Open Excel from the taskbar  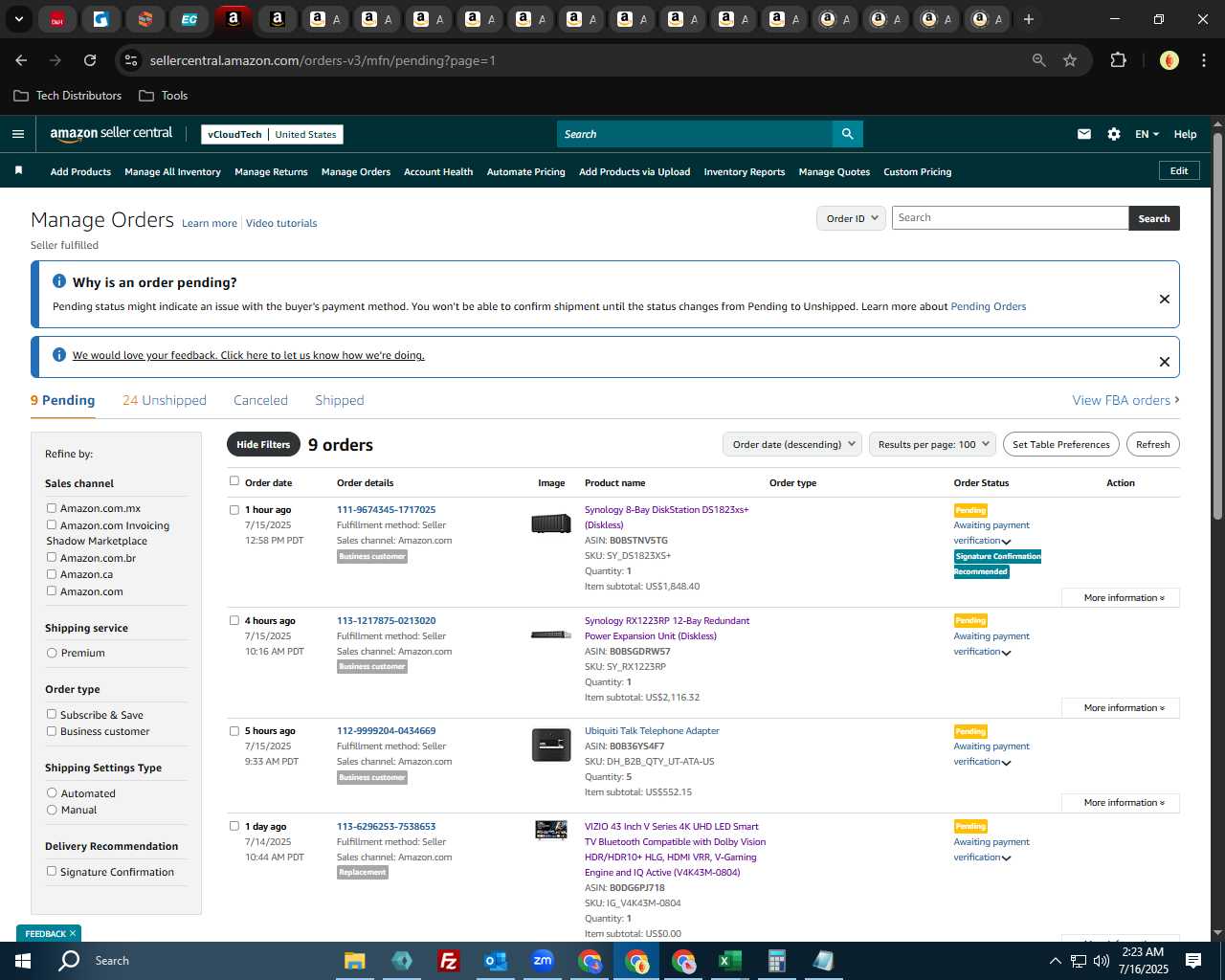click(x=729, y=961)
